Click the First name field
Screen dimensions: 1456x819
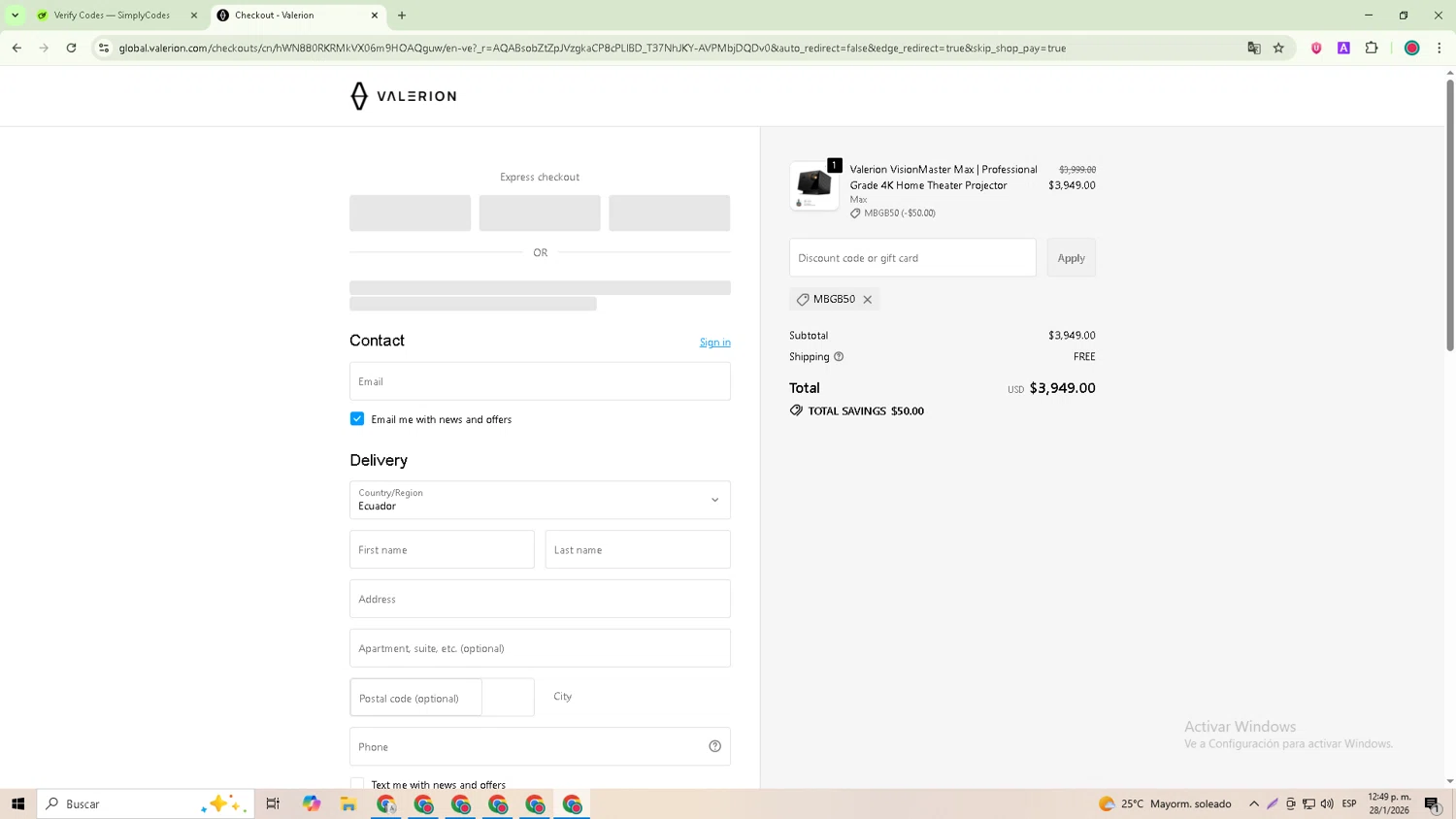tap(442, 549)
